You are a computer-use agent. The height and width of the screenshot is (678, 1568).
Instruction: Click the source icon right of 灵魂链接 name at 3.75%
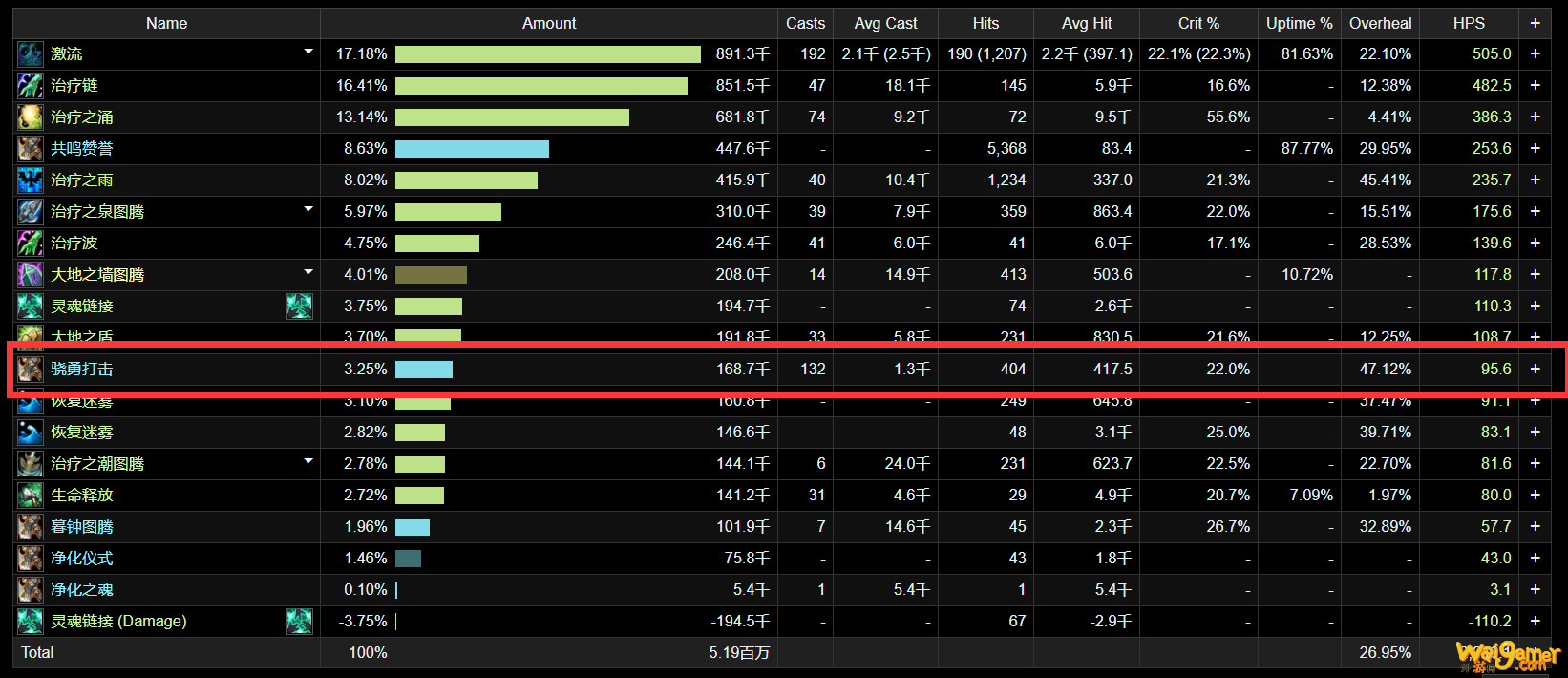click(300, 307)
